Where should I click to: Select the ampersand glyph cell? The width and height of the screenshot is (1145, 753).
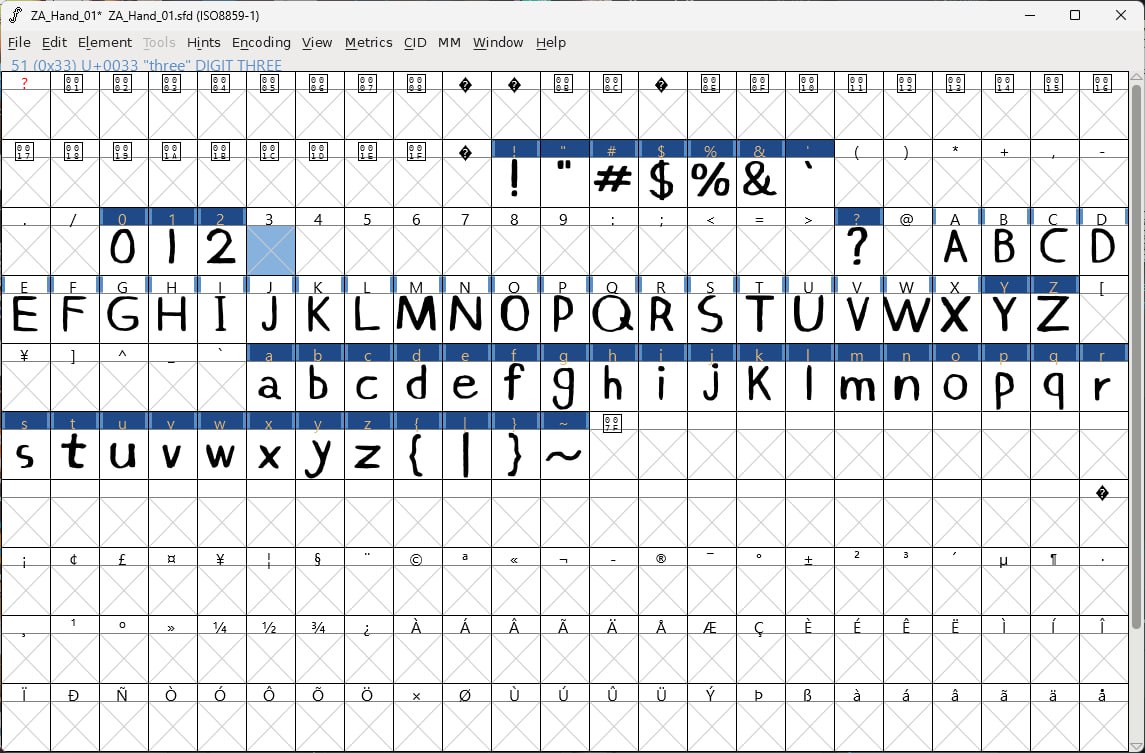coord(759,181)
